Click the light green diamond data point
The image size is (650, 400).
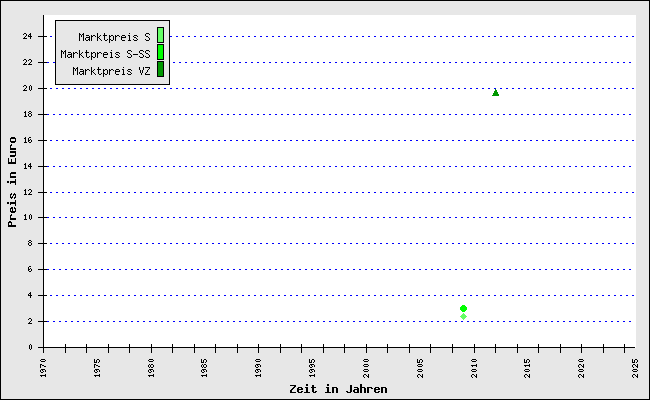point(463,317)
